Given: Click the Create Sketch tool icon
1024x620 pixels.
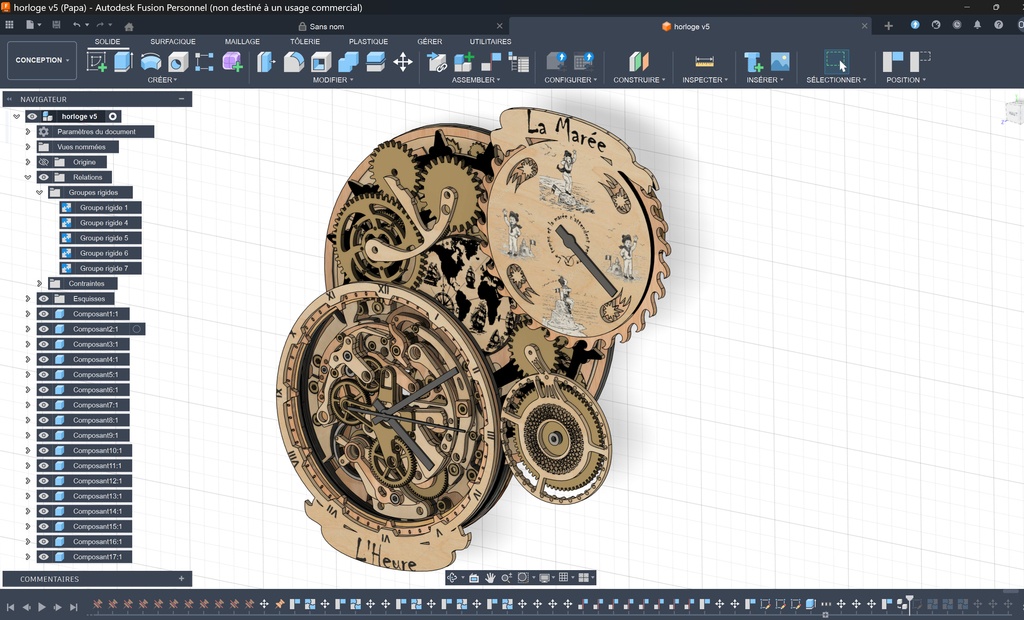Looking at the screenshot, I should click(97, 62).
